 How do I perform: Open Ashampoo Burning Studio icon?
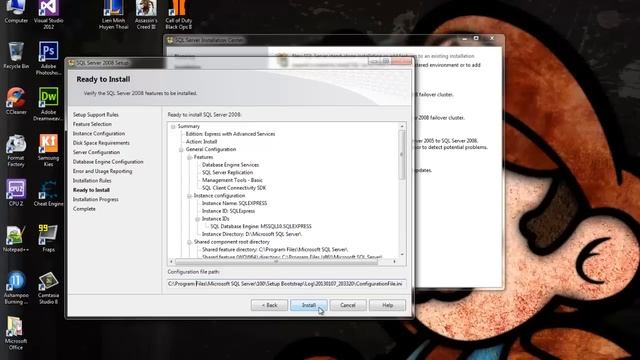[x=16, y=288]
